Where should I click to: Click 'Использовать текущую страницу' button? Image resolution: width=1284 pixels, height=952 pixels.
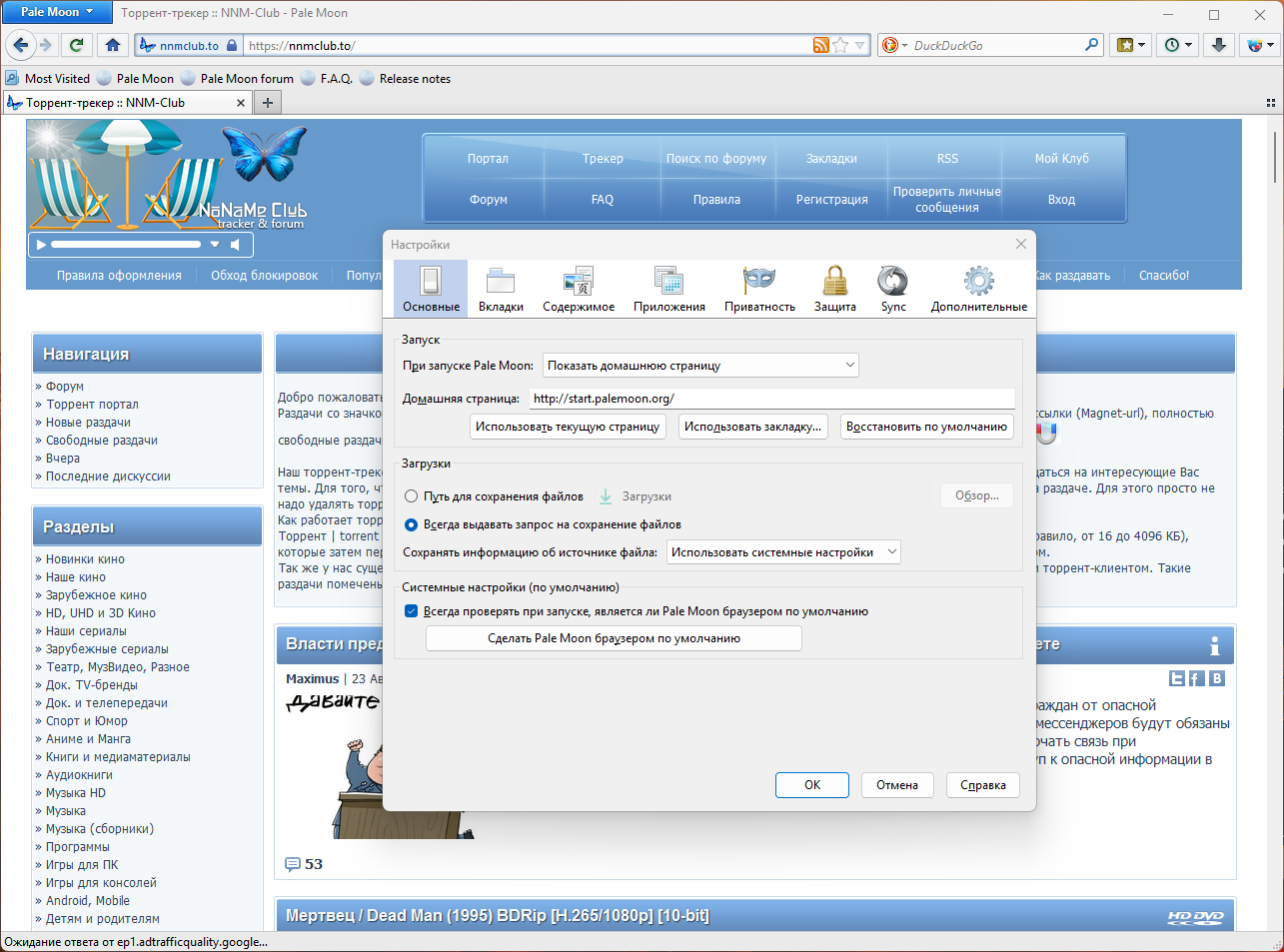pyautogui.click(x=568, y=427)
